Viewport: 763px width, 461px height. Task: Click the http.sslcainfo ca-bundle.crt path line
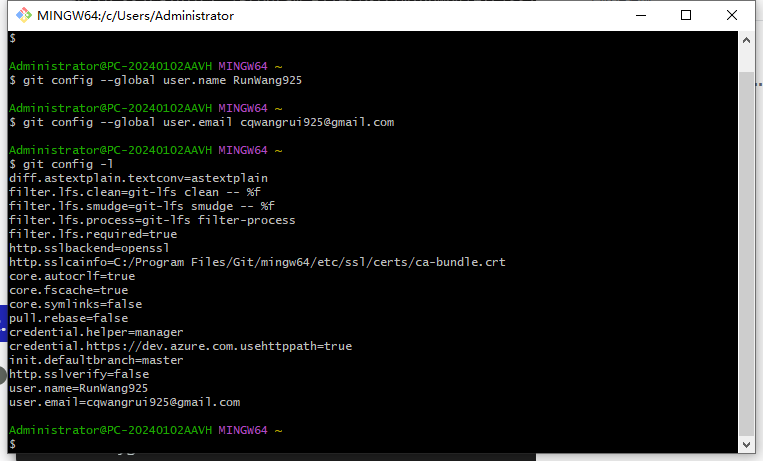coord(257,262)
